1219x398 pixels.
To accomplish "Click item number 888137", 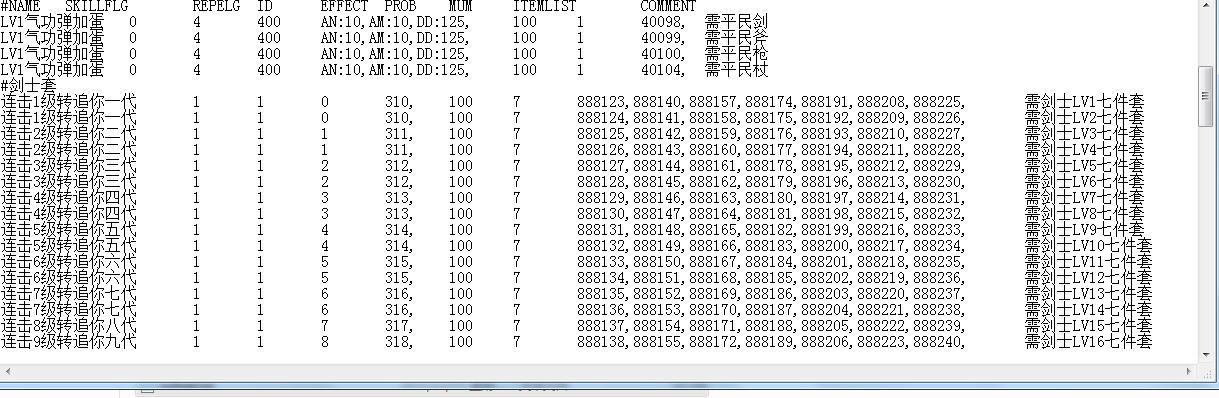I will coord(602,327).
